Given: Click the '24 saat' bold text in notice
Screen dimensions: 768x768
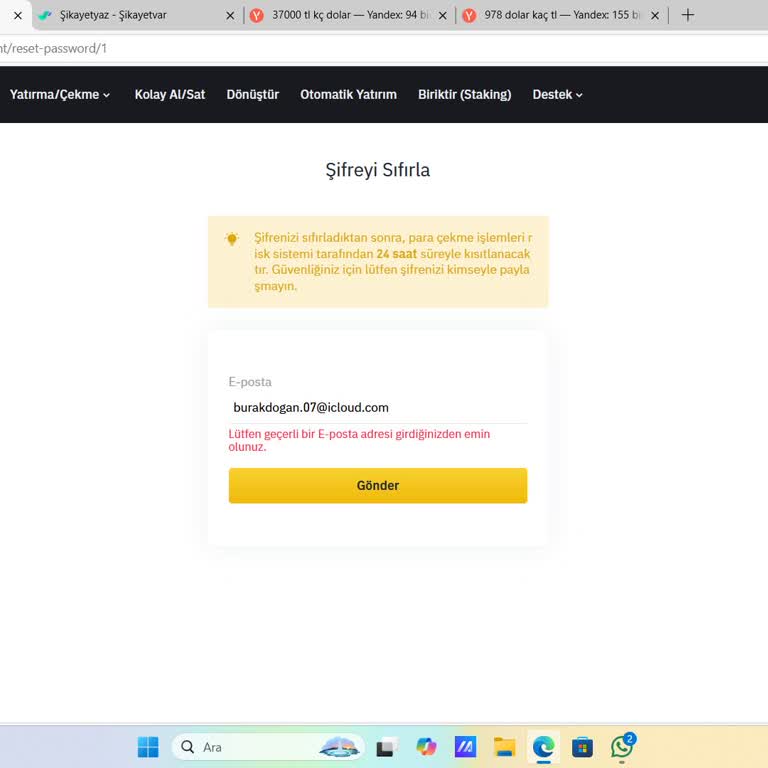Looking at the screenshot, I should click(396, 254).
